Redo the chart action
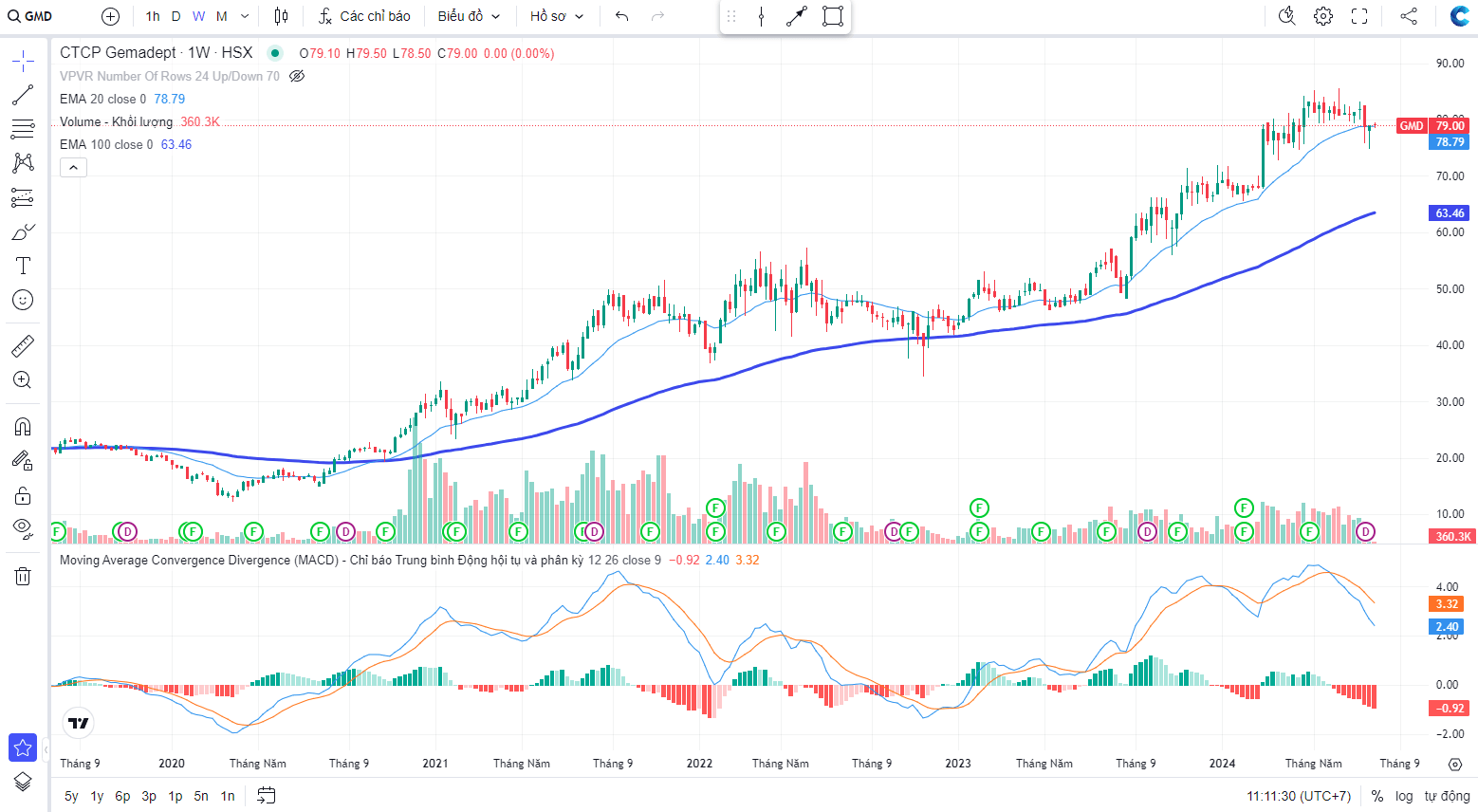The height and width of the screenshot is (812, 1478). click(x=657, y=16)
